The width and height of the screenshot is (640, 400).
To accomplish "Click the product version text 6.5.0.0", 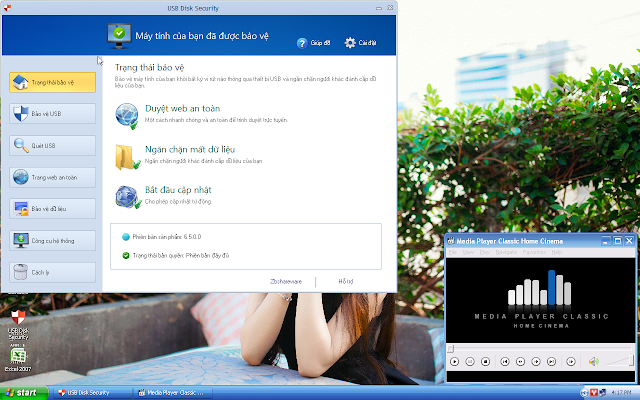I will pyautogui.click(x=167, y=237).
